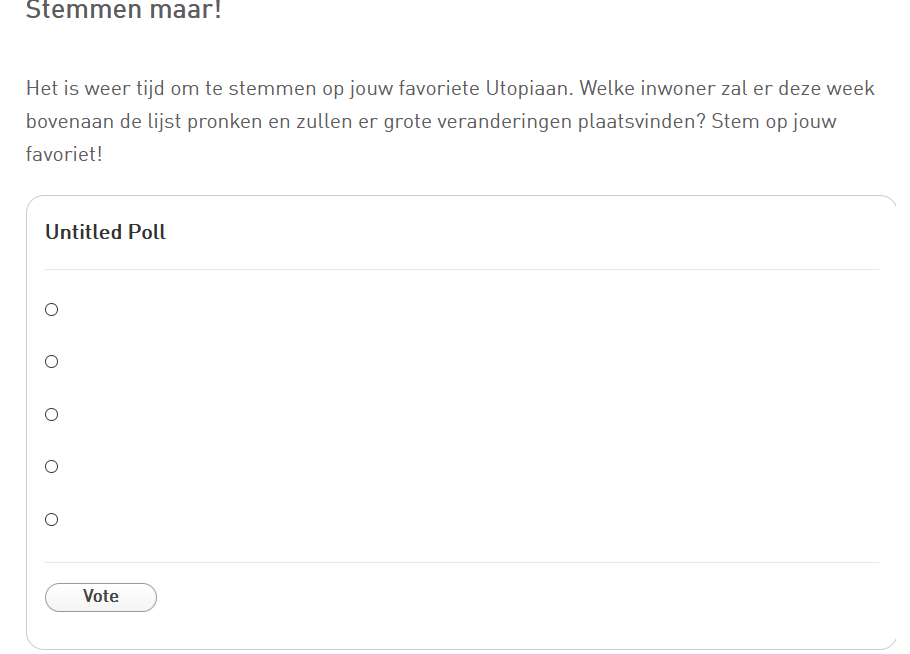Click the closing word "favoriet!" in the paragraph
910x654 pixels.
click(64, 154)
